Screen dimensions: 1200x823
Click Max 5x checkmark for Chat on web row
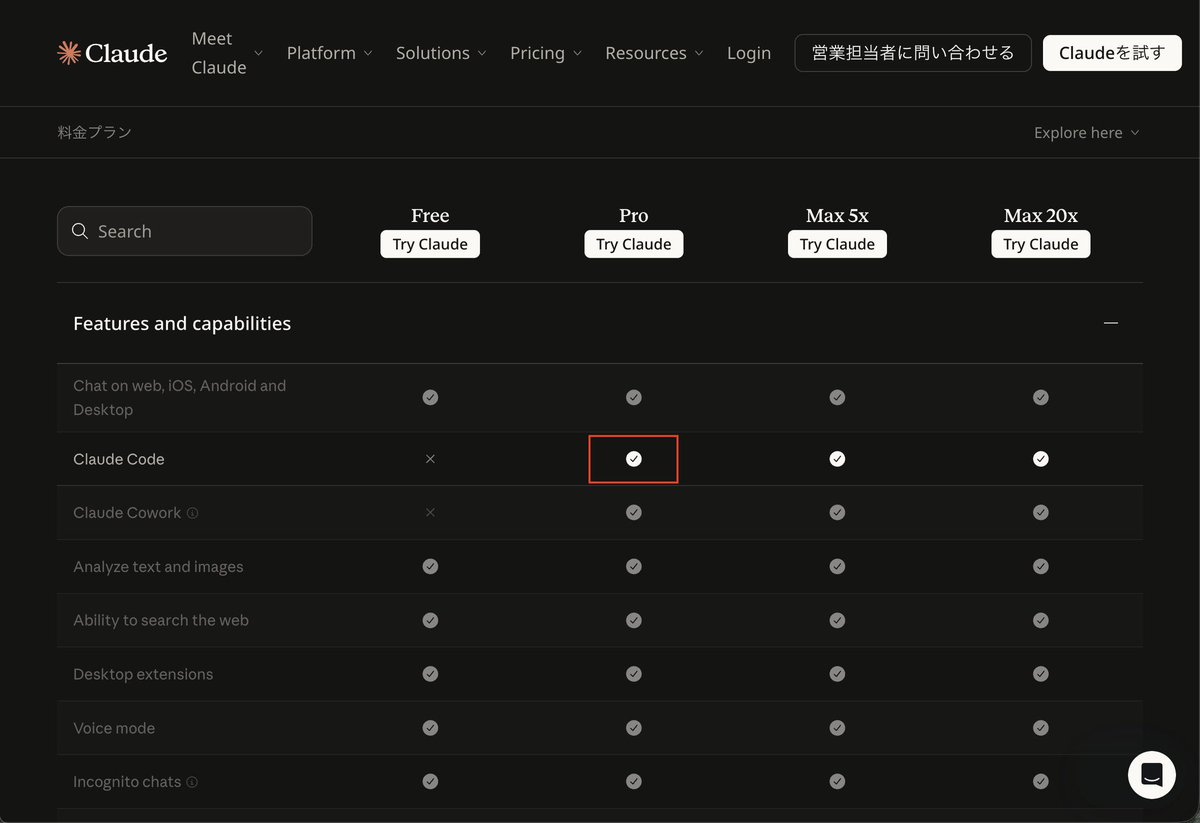pos(837,397)
